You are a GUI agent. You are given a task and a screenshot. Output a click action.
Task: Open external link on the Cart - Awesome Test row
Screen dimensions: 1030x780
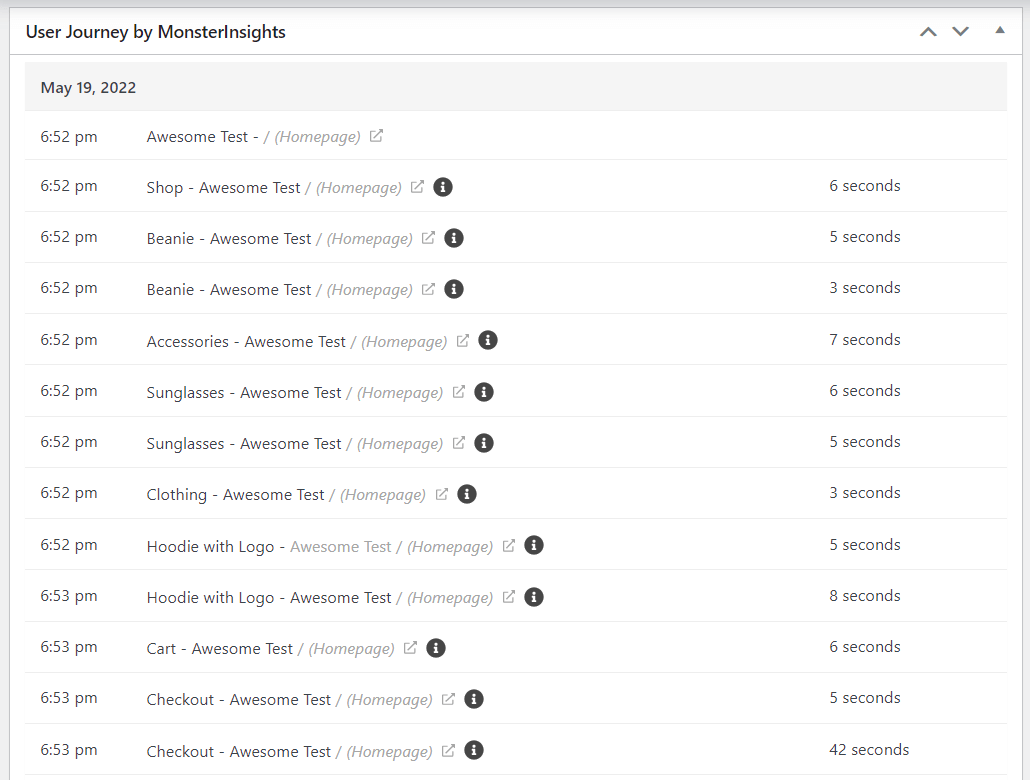[409, 647]
